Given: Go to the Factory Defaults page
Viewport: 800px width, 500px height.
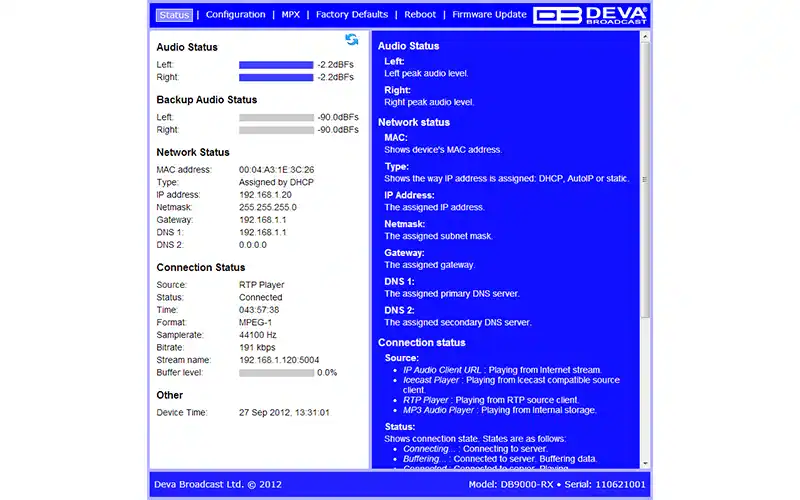Looking at the screenshot, I should coord(350,15).
